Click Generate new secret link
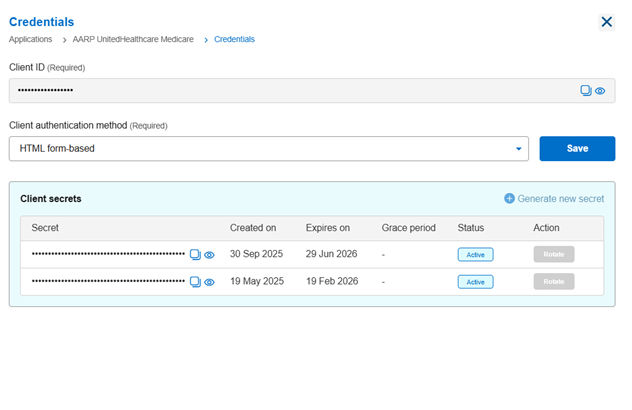The width and height of the screenshot is (632, 410). click(x=561, y=199)
